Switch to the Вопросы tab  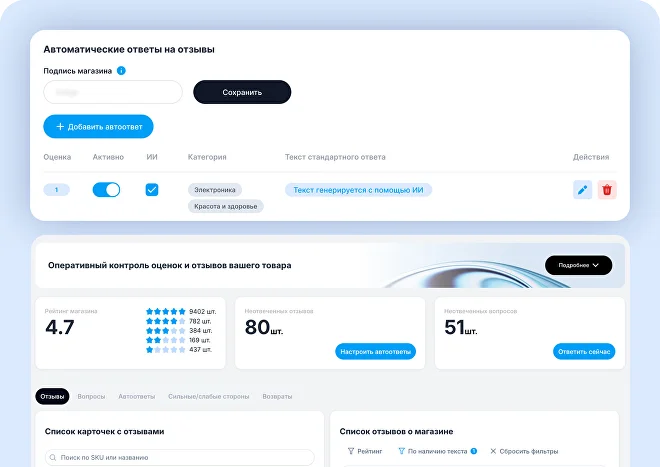click(x=91, y=396)
